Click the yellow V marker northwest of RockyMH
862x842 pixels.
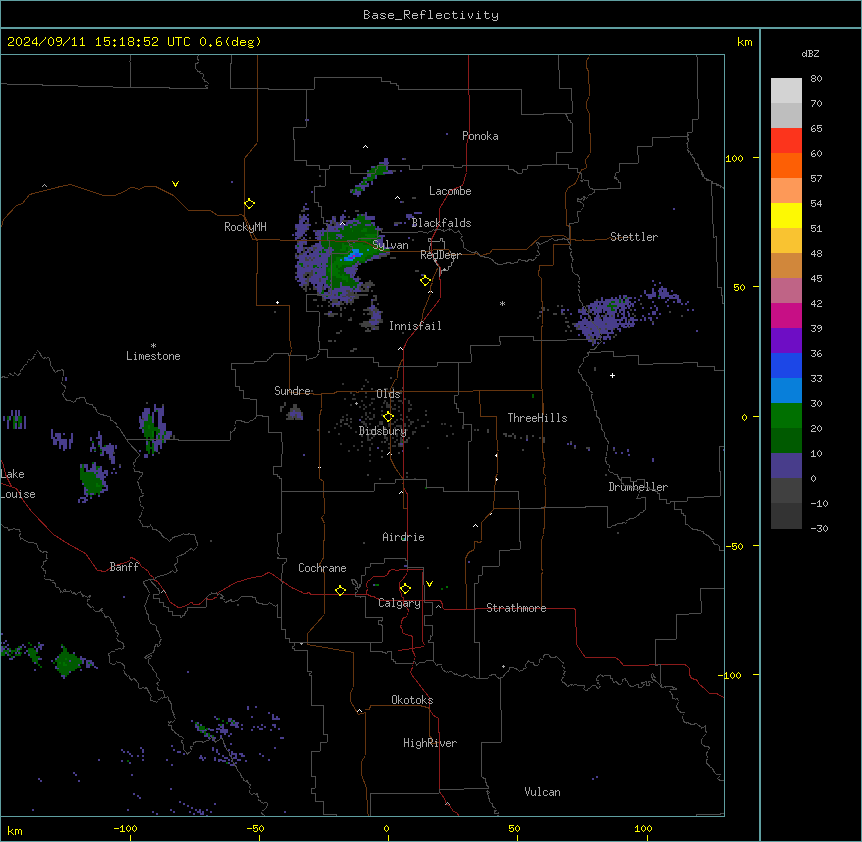tap(175, 184)
